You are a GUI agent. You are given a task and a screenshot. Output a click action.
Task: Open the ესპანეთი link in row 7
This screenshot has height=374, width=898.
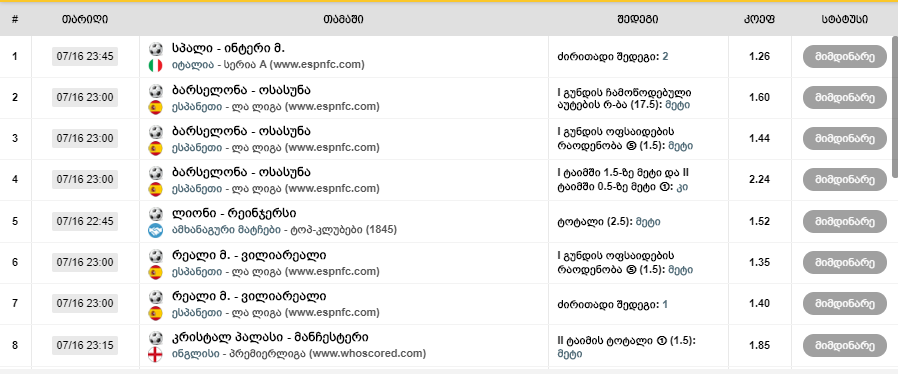pyautogui.click(x=196, y=313)
